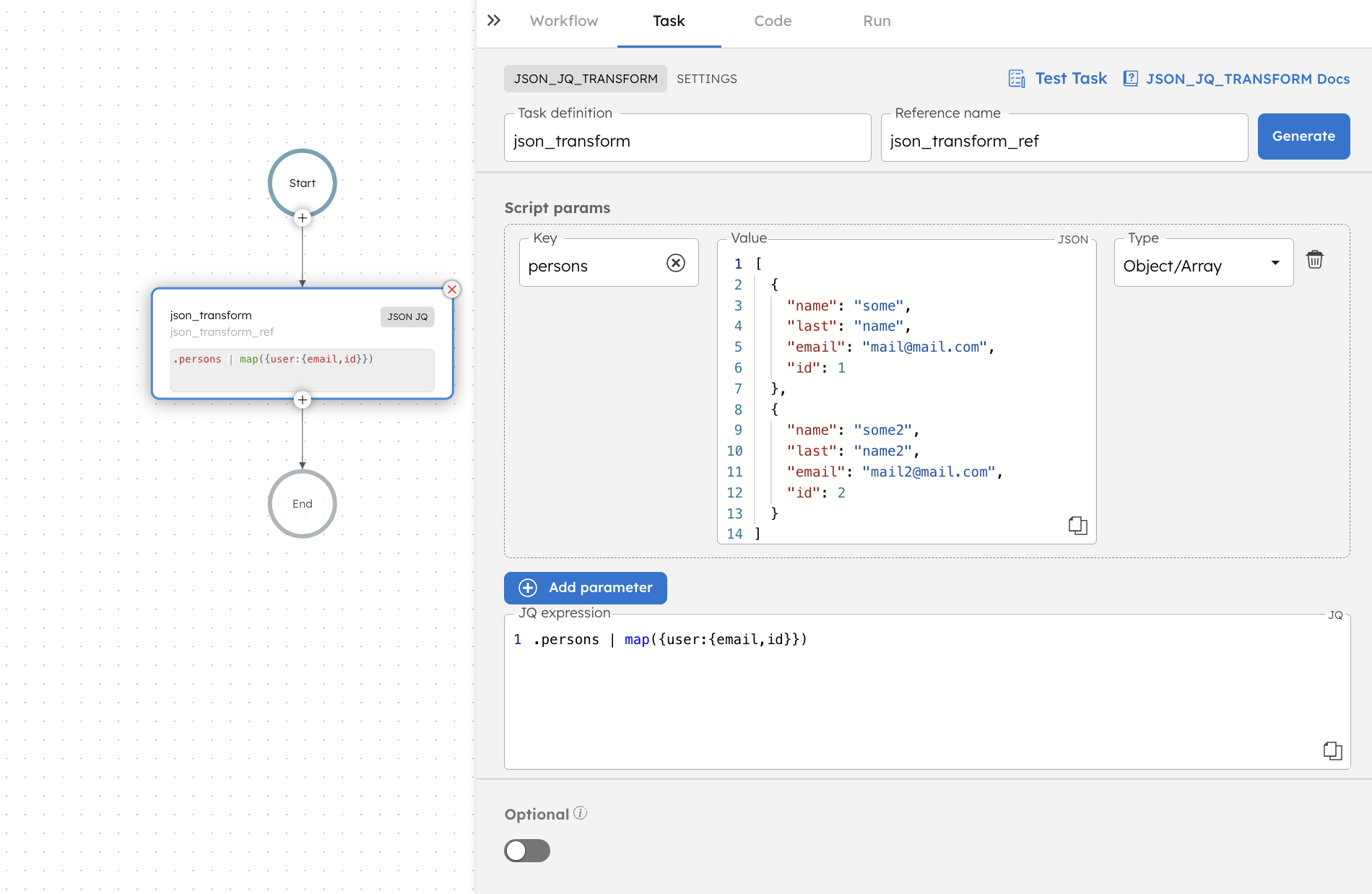The image size is (1372, 894).
Task: Click the Task definition input field
Action: tap(687, 138)
